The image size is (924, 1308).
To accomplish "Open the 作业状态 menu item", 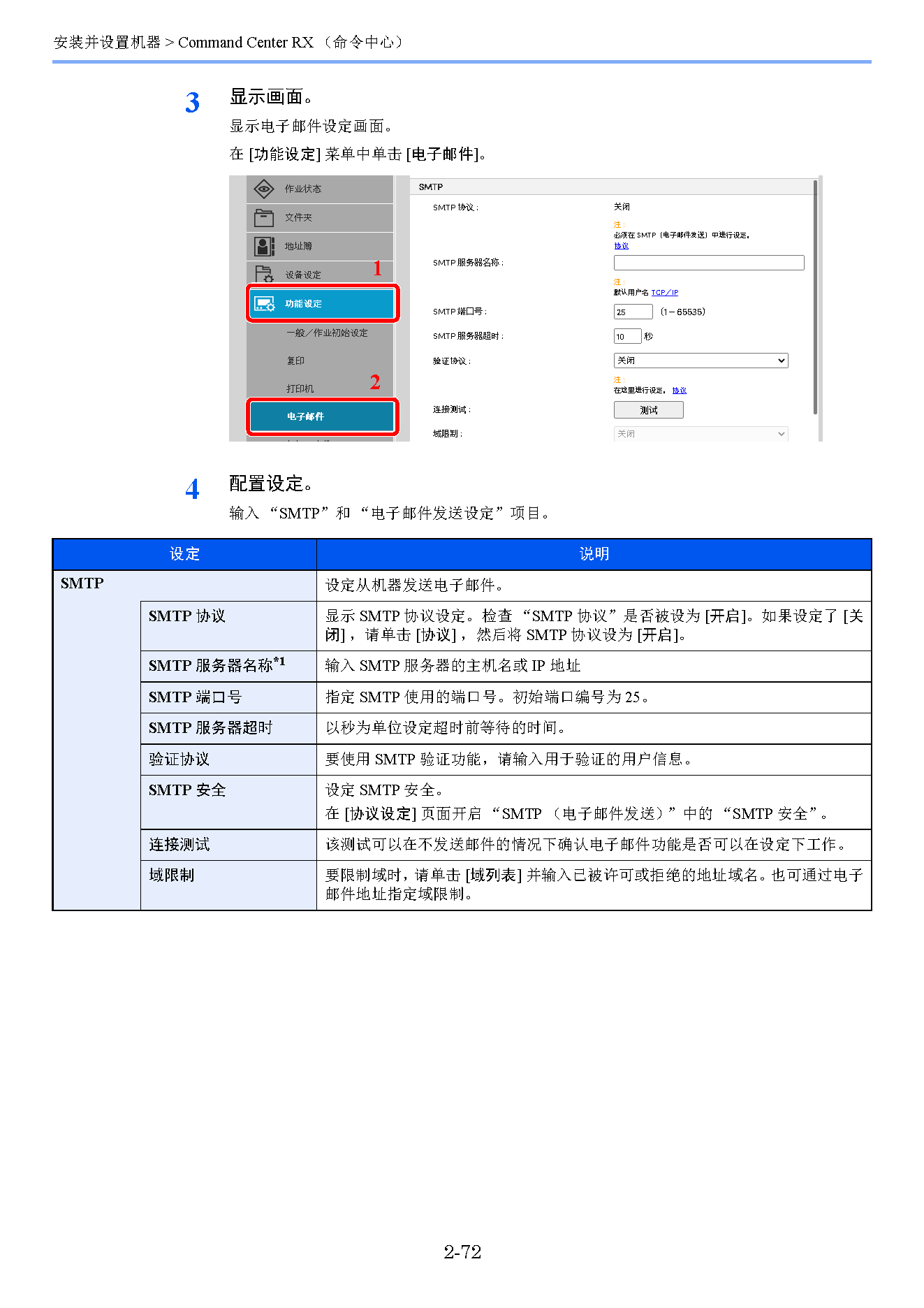I will [320, 189].
